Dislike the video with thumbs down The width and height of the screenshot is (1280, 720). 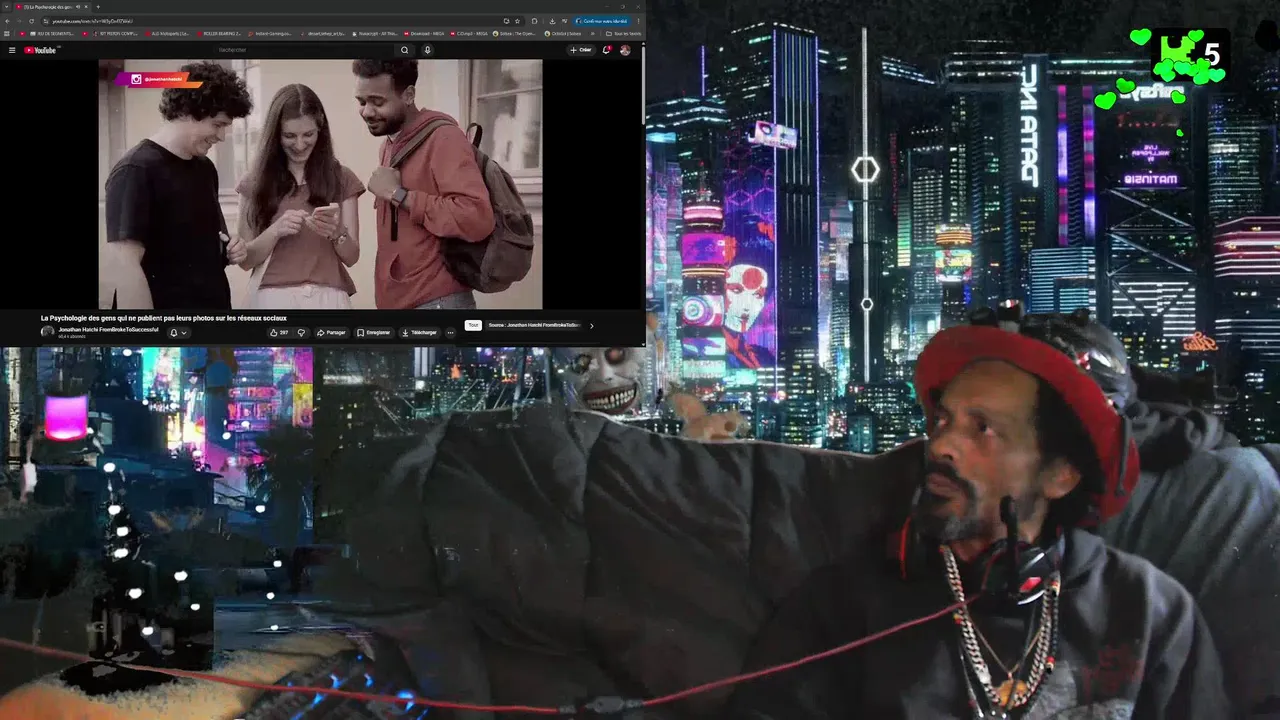301,332
